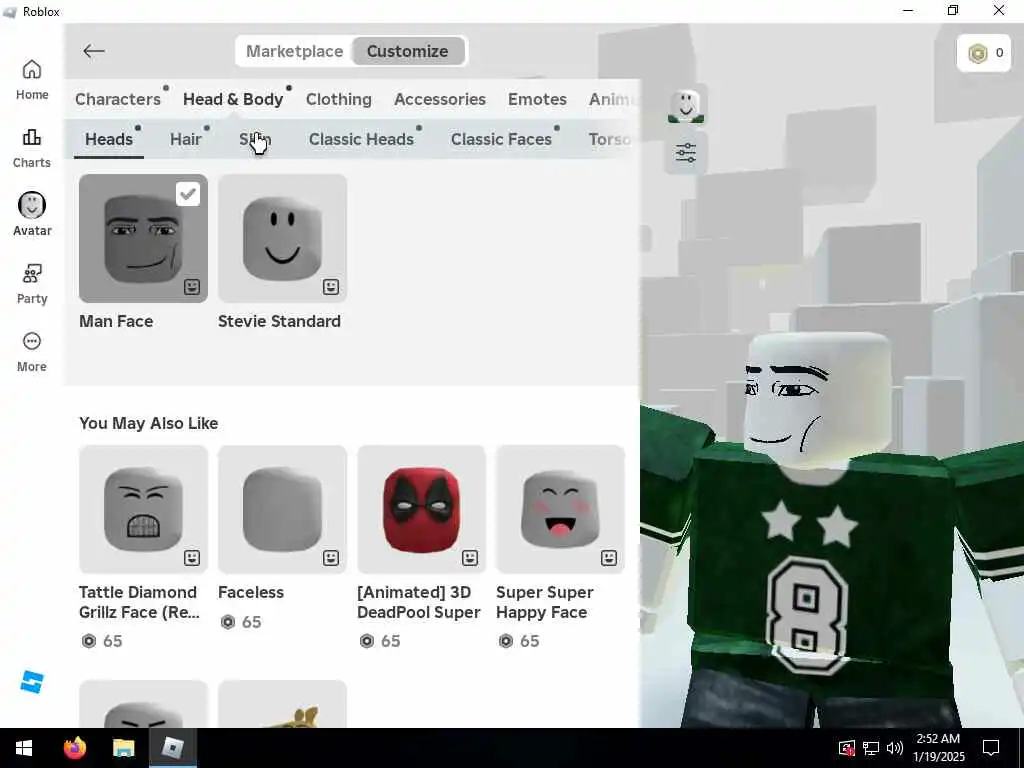View the Faceless head item
Screen dimensions: 1024x768
[283, 509]
